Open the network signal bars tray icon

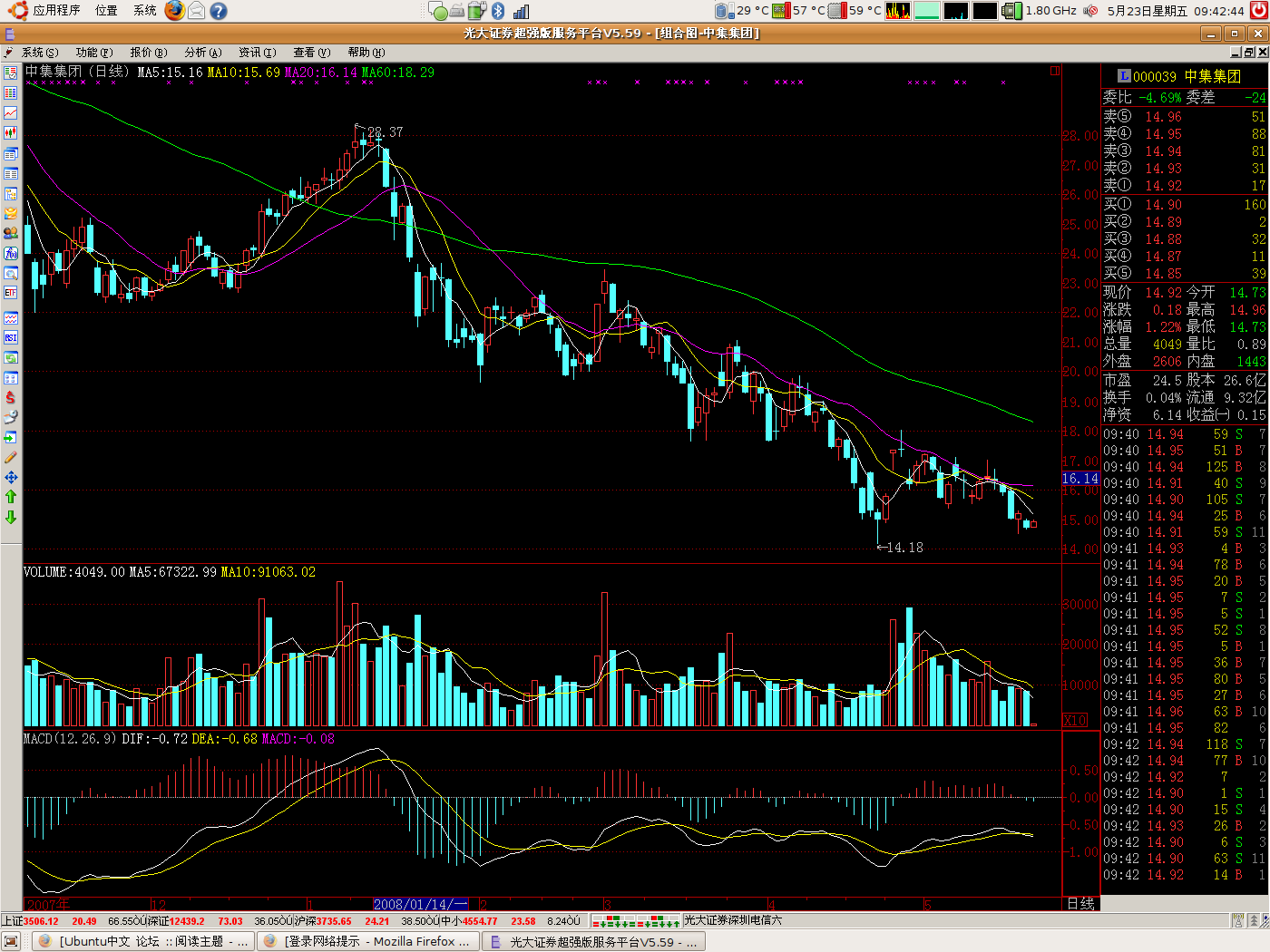click(x=521, y=11)
